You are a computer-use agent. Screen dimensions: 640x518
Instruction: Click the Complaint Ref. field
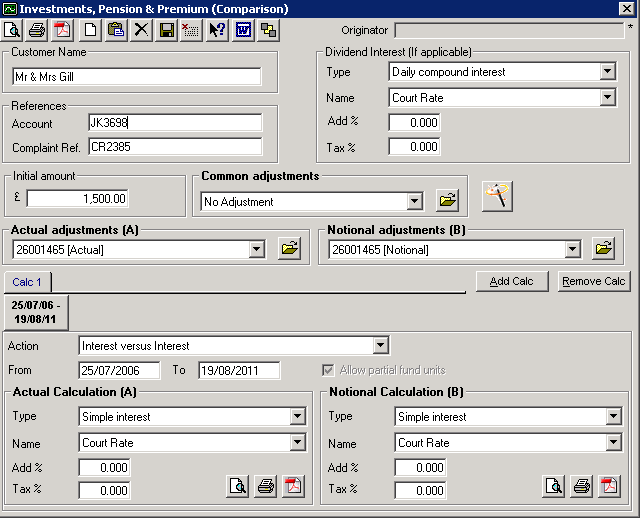pos(175,147)
